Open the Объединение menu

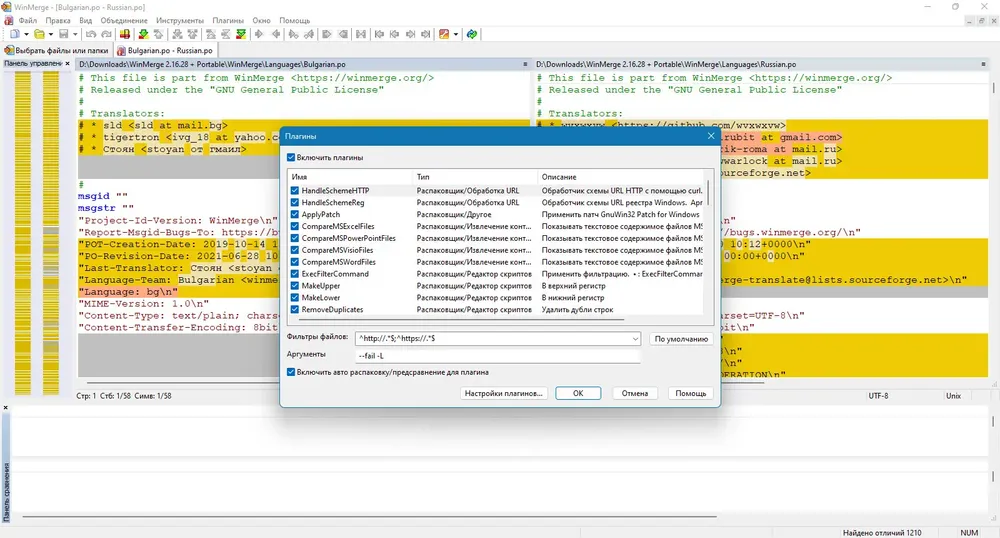pyautogui.click(x=124, y=20)
